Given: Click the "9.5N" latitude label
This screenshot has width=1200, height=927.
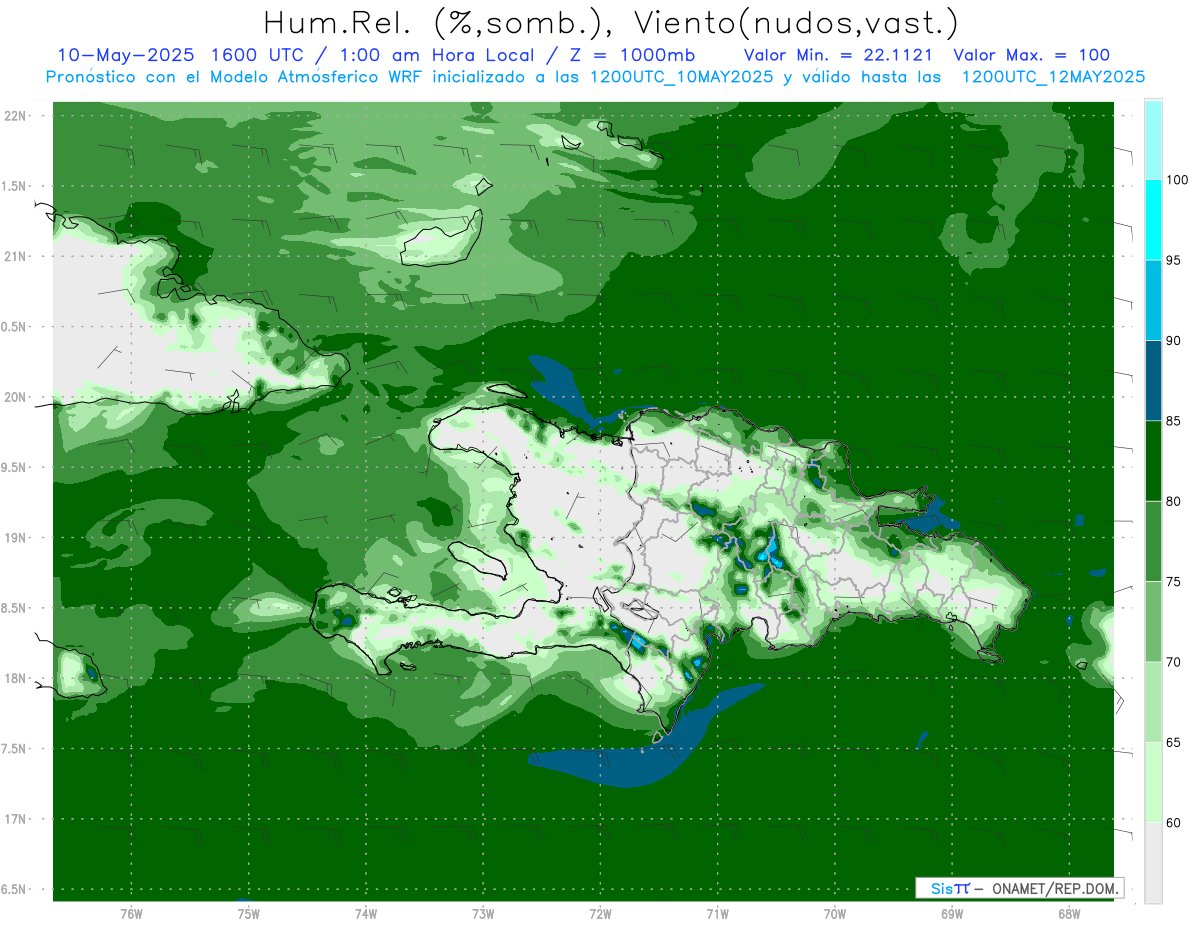Looking at the screenshot, I should [15, 467].
